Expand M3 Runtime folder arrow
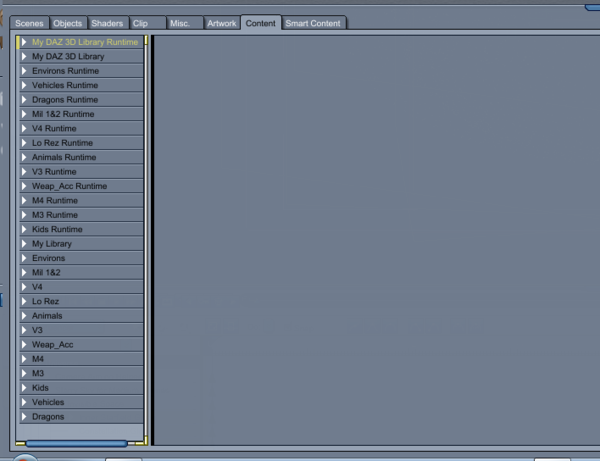Viewport: 600px width, 461px height. pyautogui.click(x=24, y=215)
